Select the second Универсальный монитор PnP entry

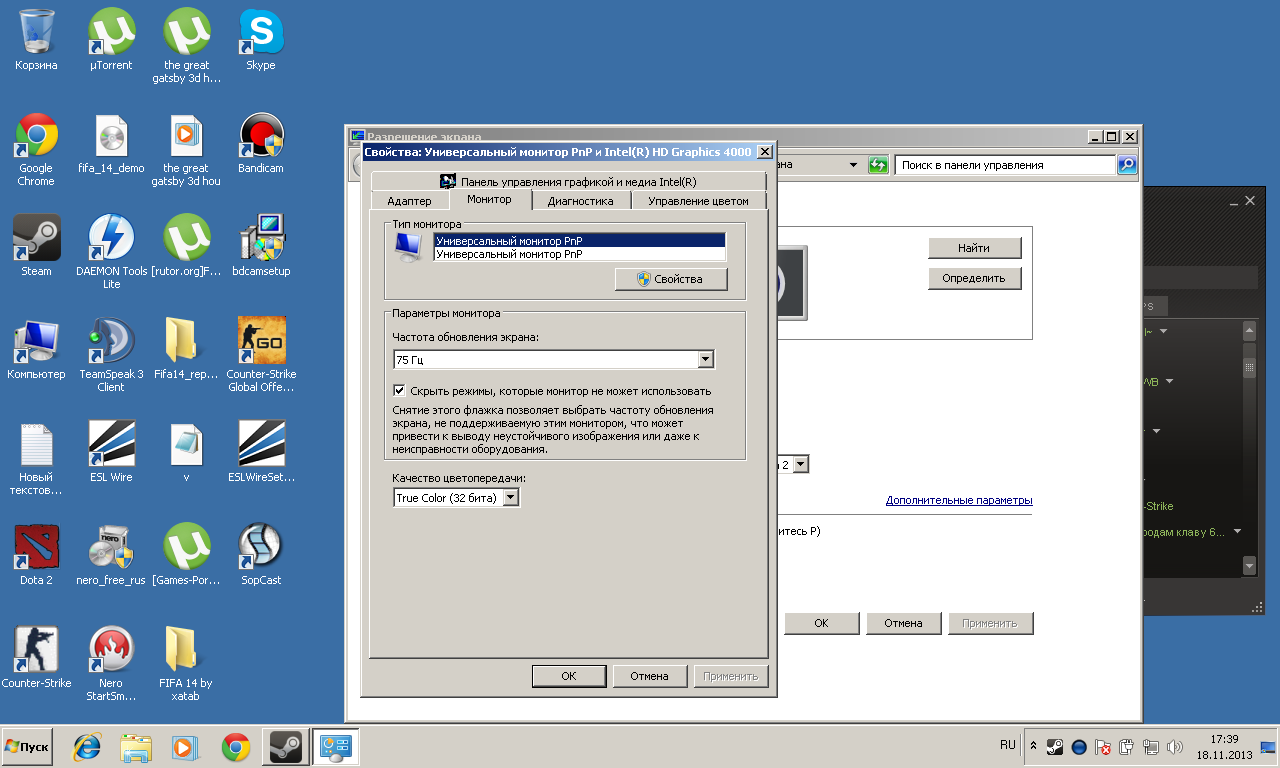[x=580, y=254]
